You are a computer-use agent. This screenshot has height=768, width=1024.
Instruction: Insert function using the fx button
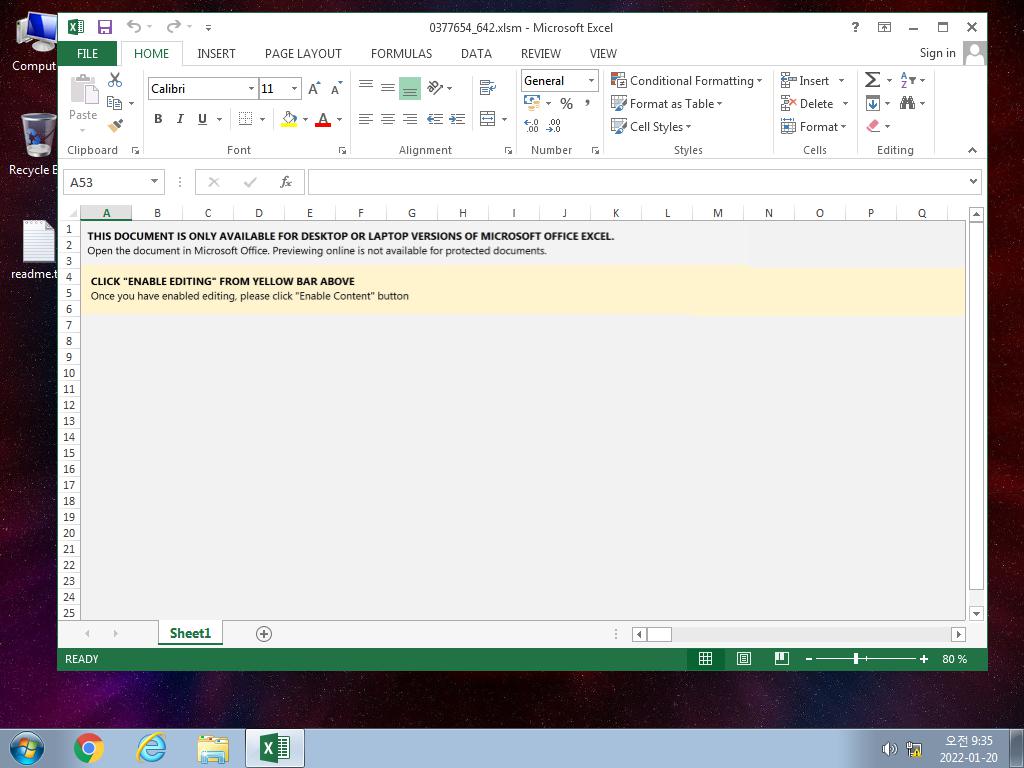pos(285,182)
